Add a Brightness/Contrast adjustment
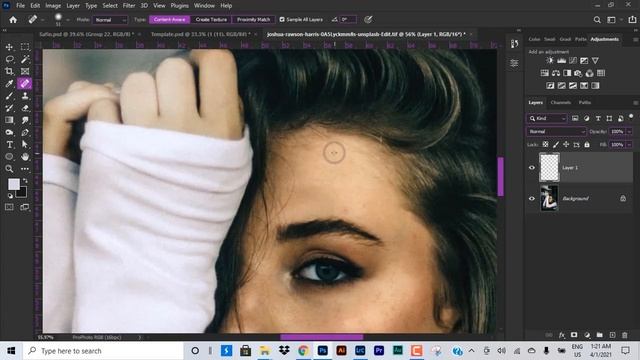 pos(550,60)
